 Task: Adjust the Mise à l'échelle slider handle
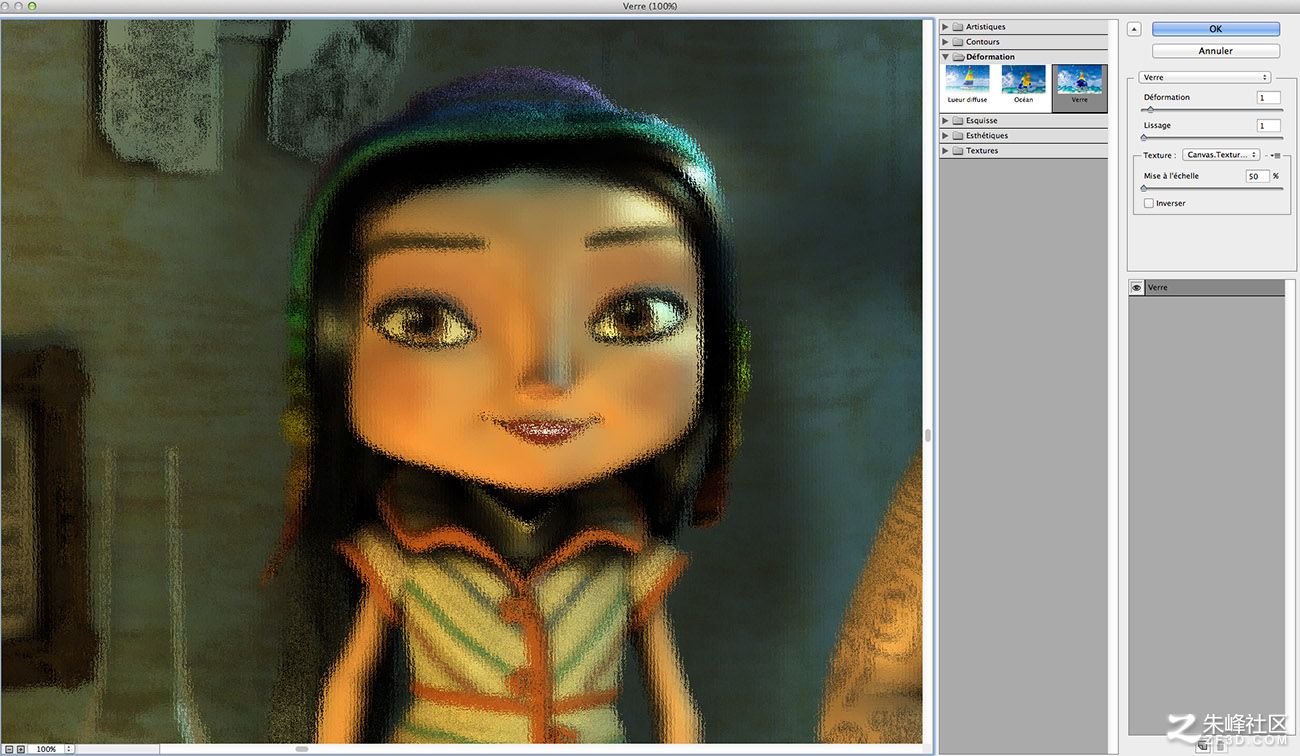click(1145, 188)
